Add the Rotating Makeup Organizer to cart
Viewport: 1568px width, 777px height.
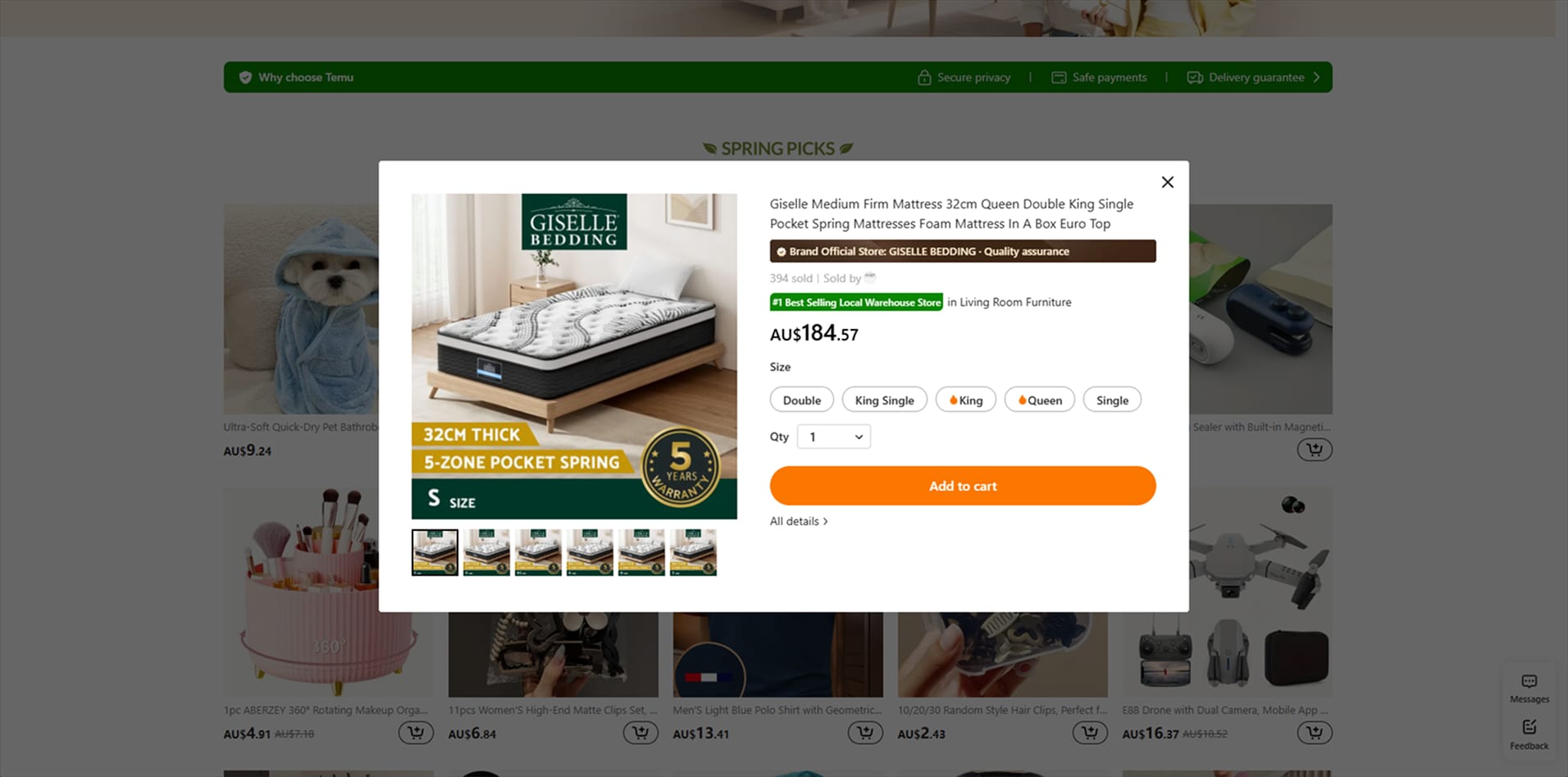pyautogui.click(x=415, y=733)
